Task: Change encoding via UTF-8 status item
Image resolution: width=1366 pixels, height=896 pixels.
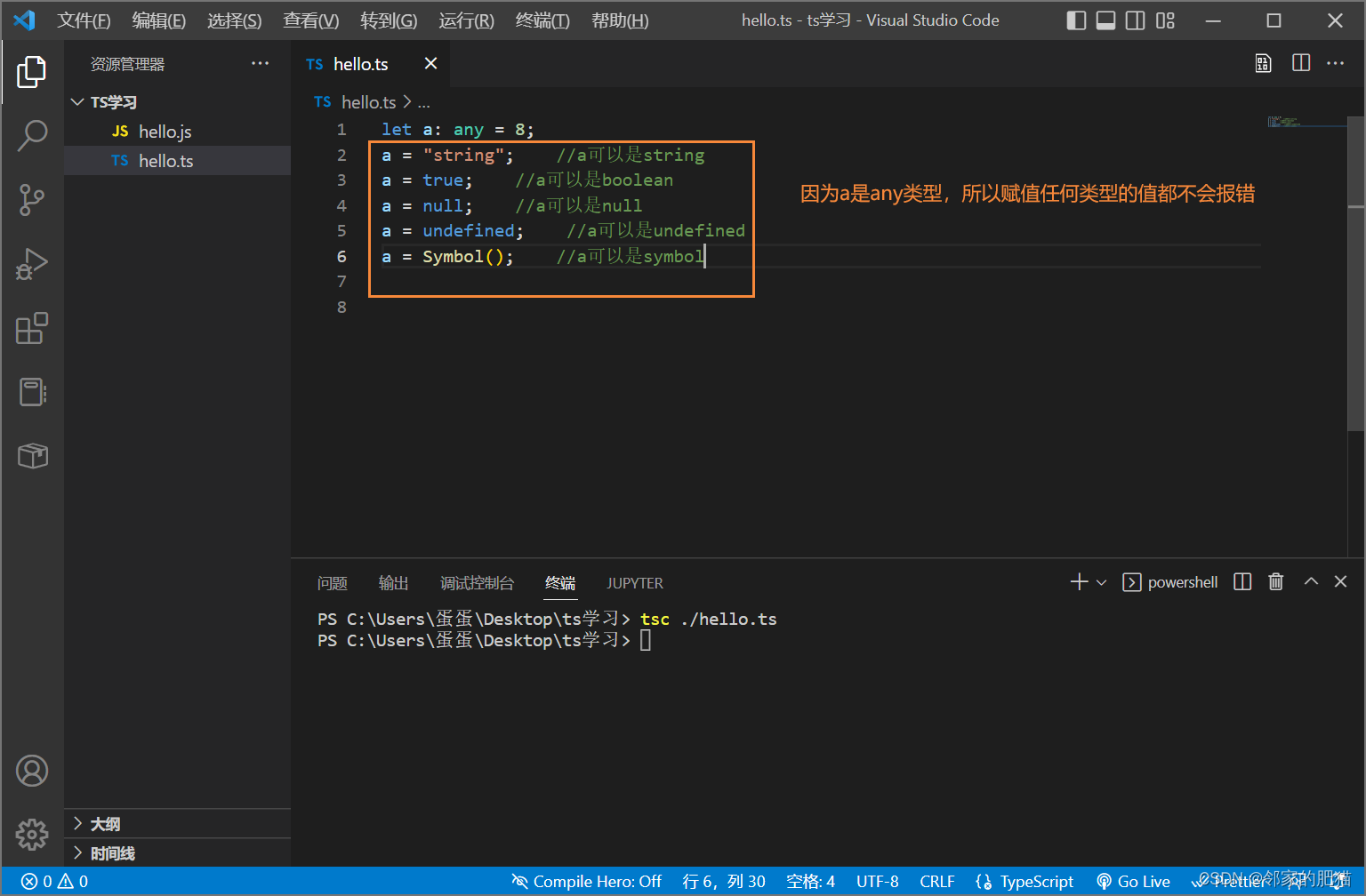Action: 878,882
